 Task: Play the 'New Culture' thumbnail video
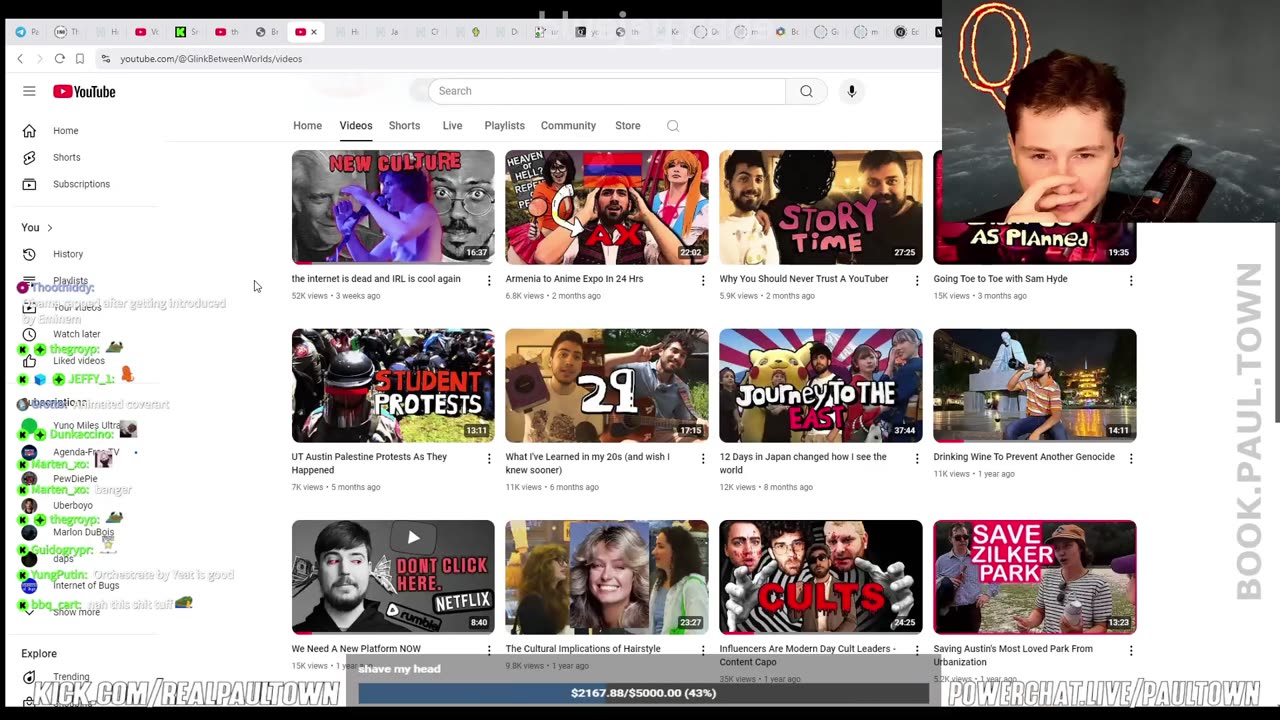tap(393, 207)
